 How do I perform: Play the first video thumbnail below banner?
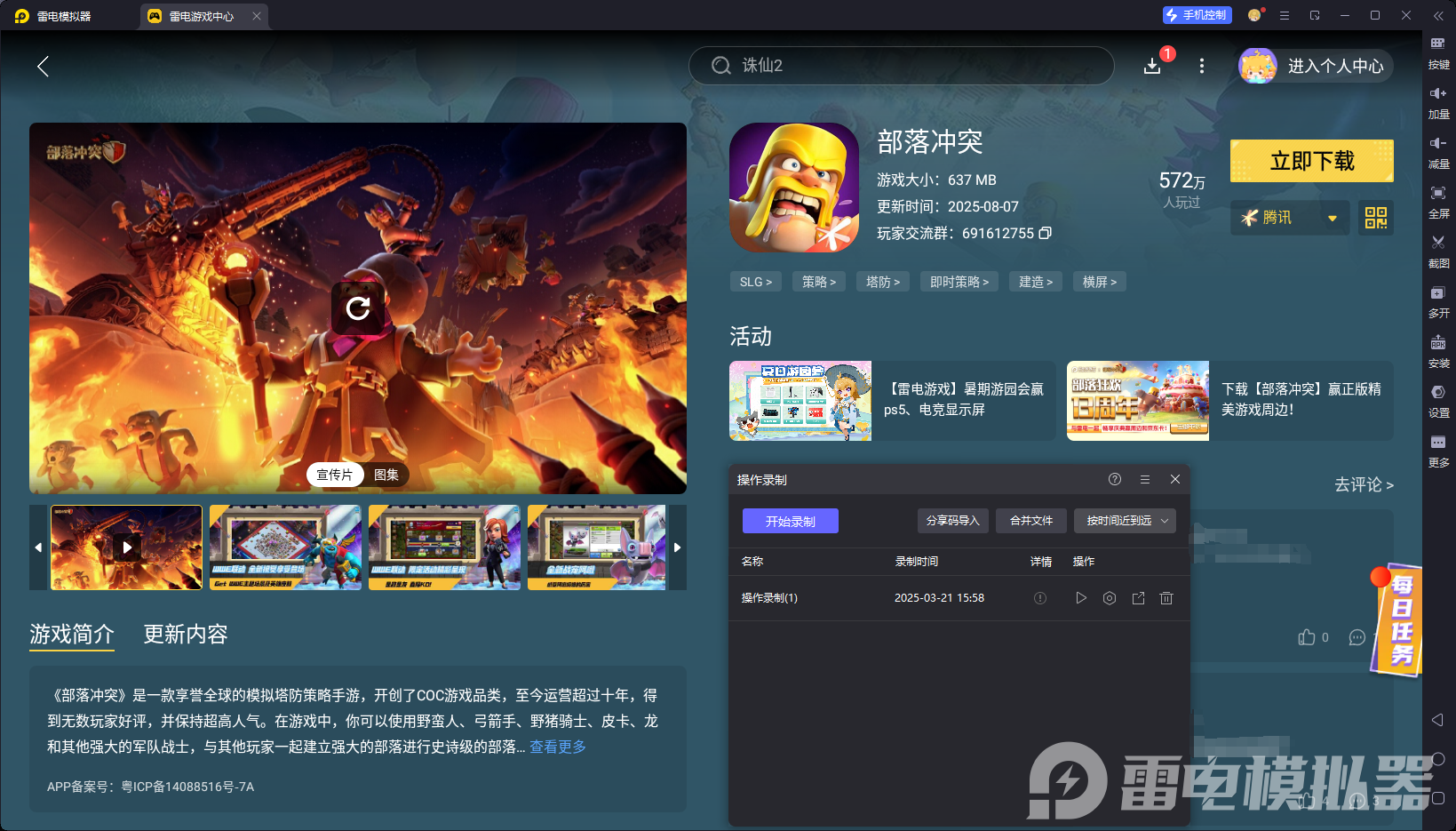pyautogui.click(x=126, y=547)
